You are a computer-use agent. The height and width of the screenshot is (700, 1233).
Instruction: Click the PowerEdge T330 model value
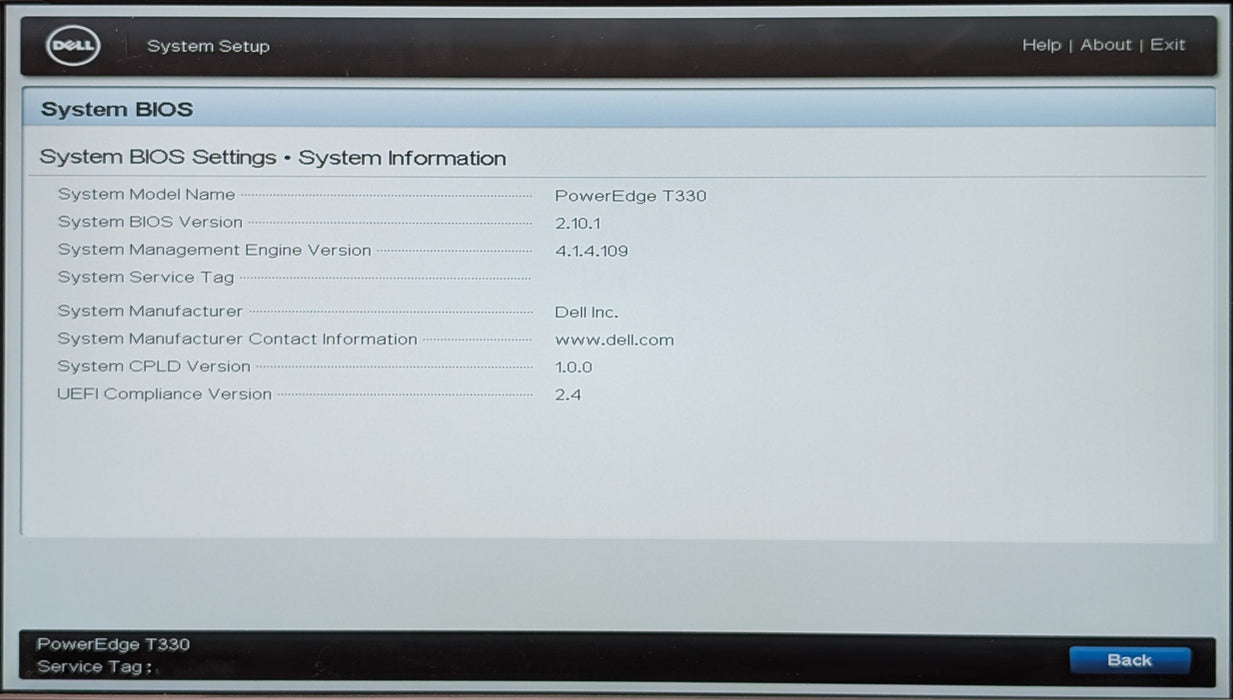[x=630, y=196]
